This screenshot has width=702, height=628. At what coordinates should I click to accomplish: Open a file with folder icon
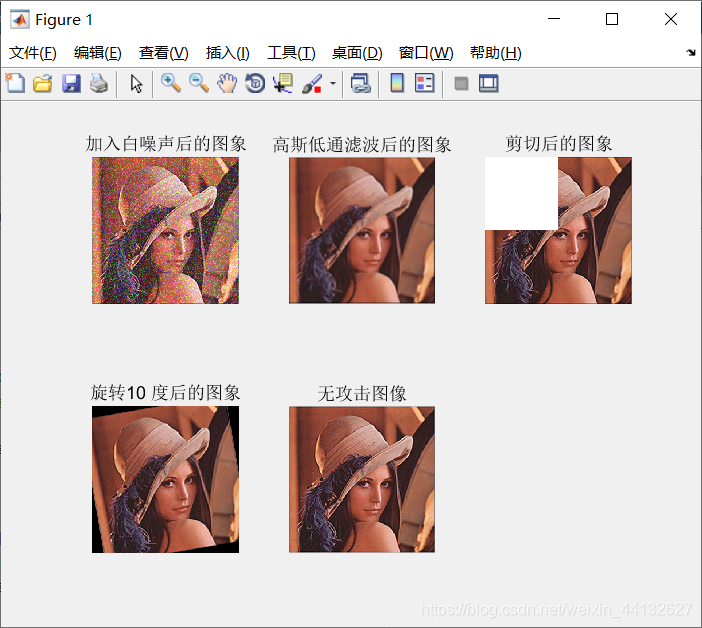(43, 83)
